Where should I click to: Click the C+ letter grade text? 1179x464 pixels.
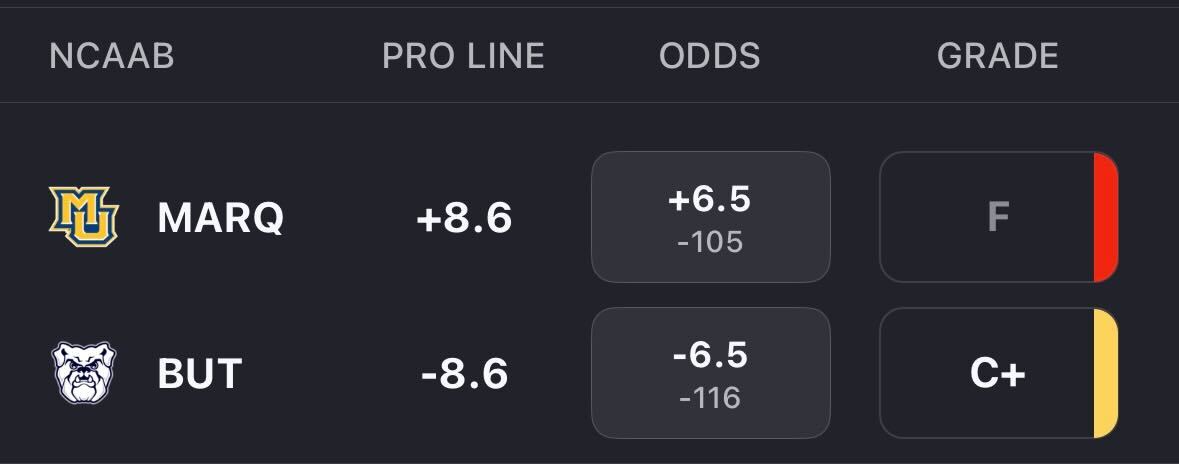(997, 374)
